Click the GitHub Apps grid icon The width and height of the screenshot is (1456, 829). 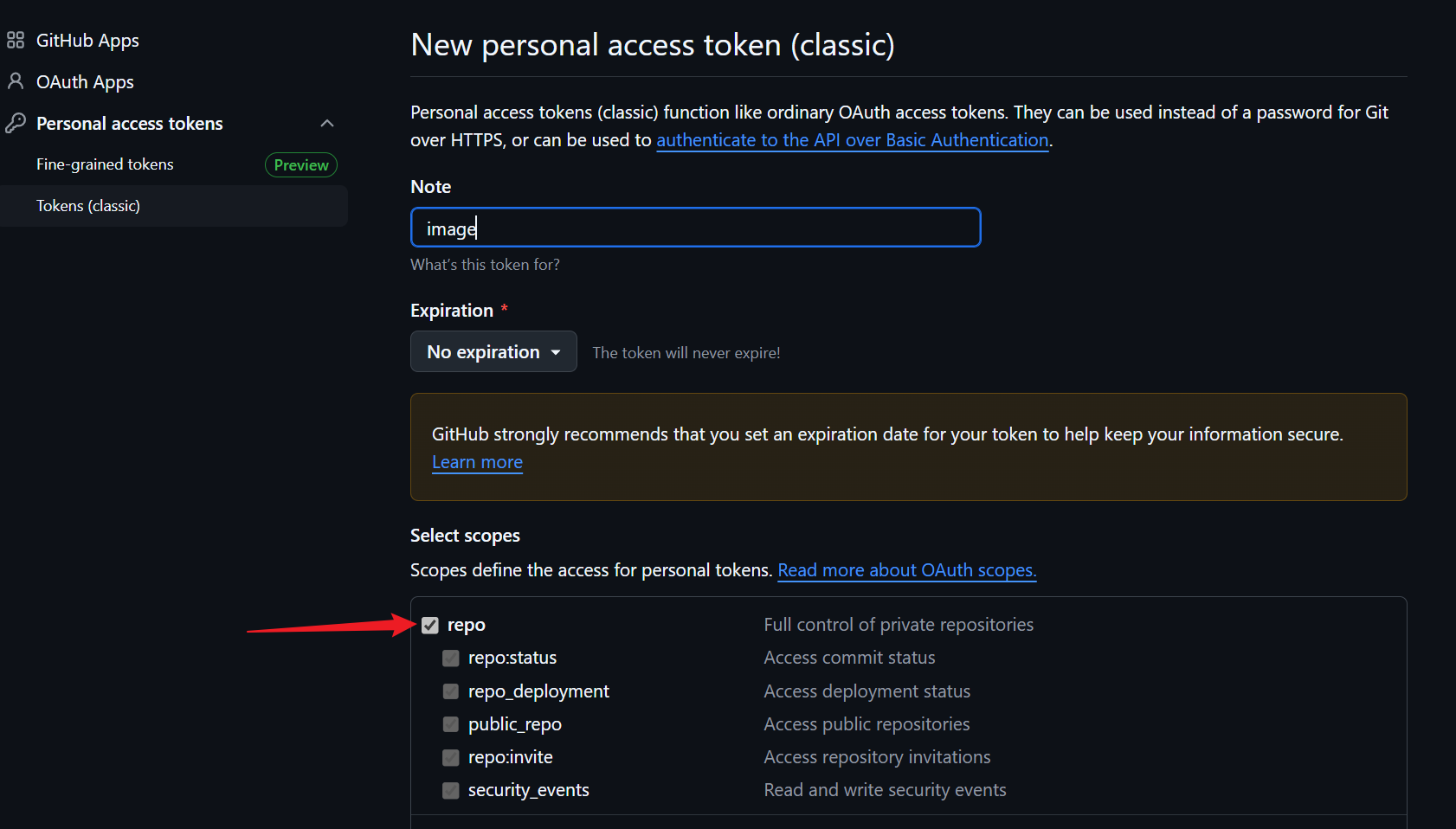(16, 41)
